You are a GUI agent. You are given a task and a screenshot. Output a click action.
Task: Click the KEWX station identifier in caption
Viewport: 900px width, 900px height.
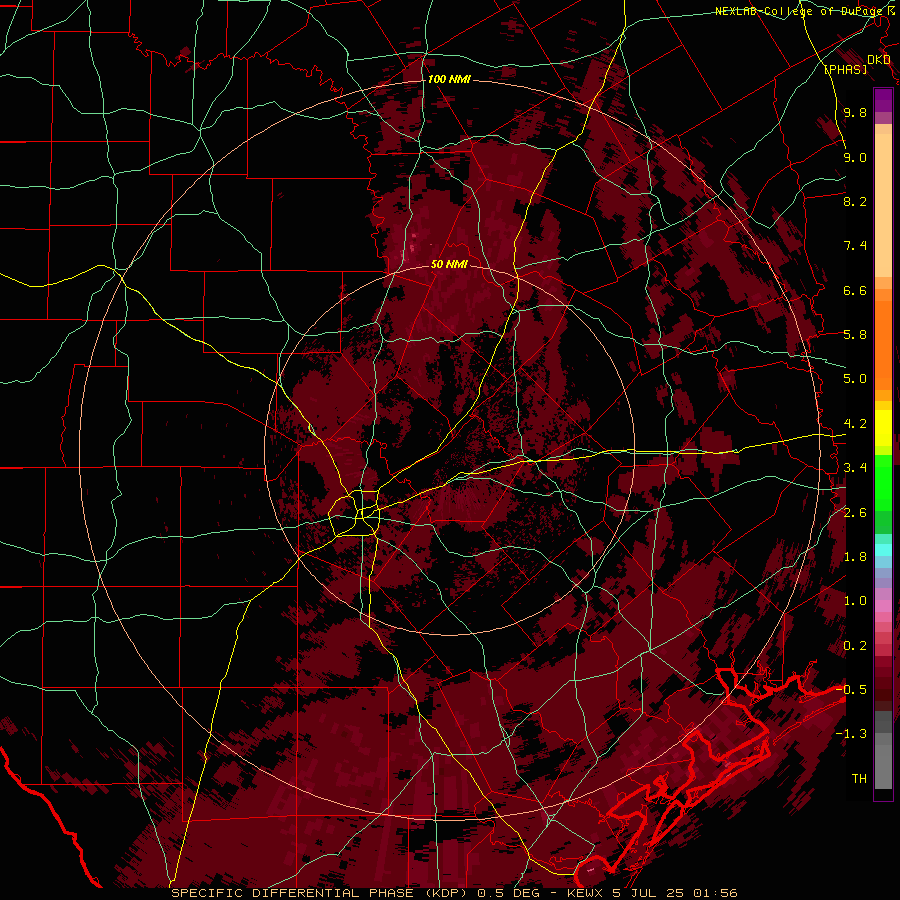(585, 893)
